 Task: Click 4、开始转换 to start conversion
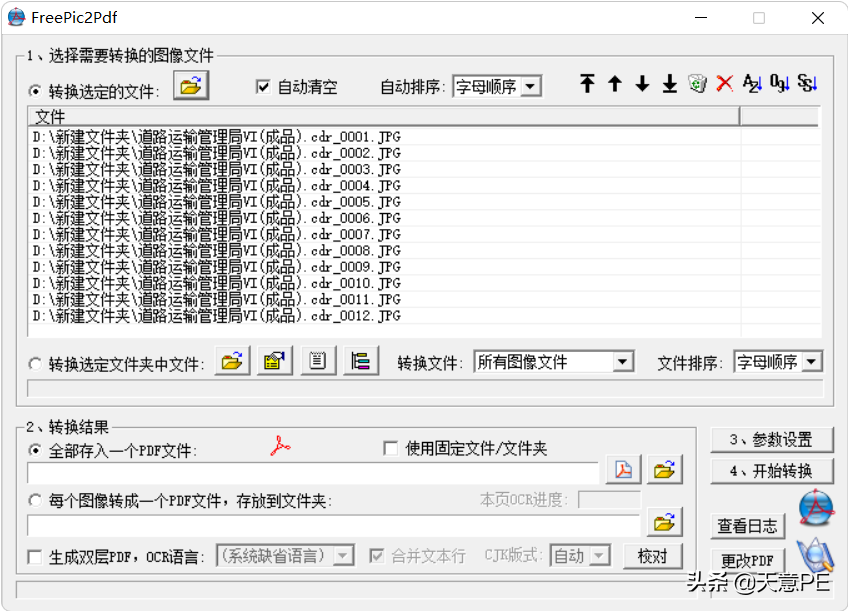772,471
